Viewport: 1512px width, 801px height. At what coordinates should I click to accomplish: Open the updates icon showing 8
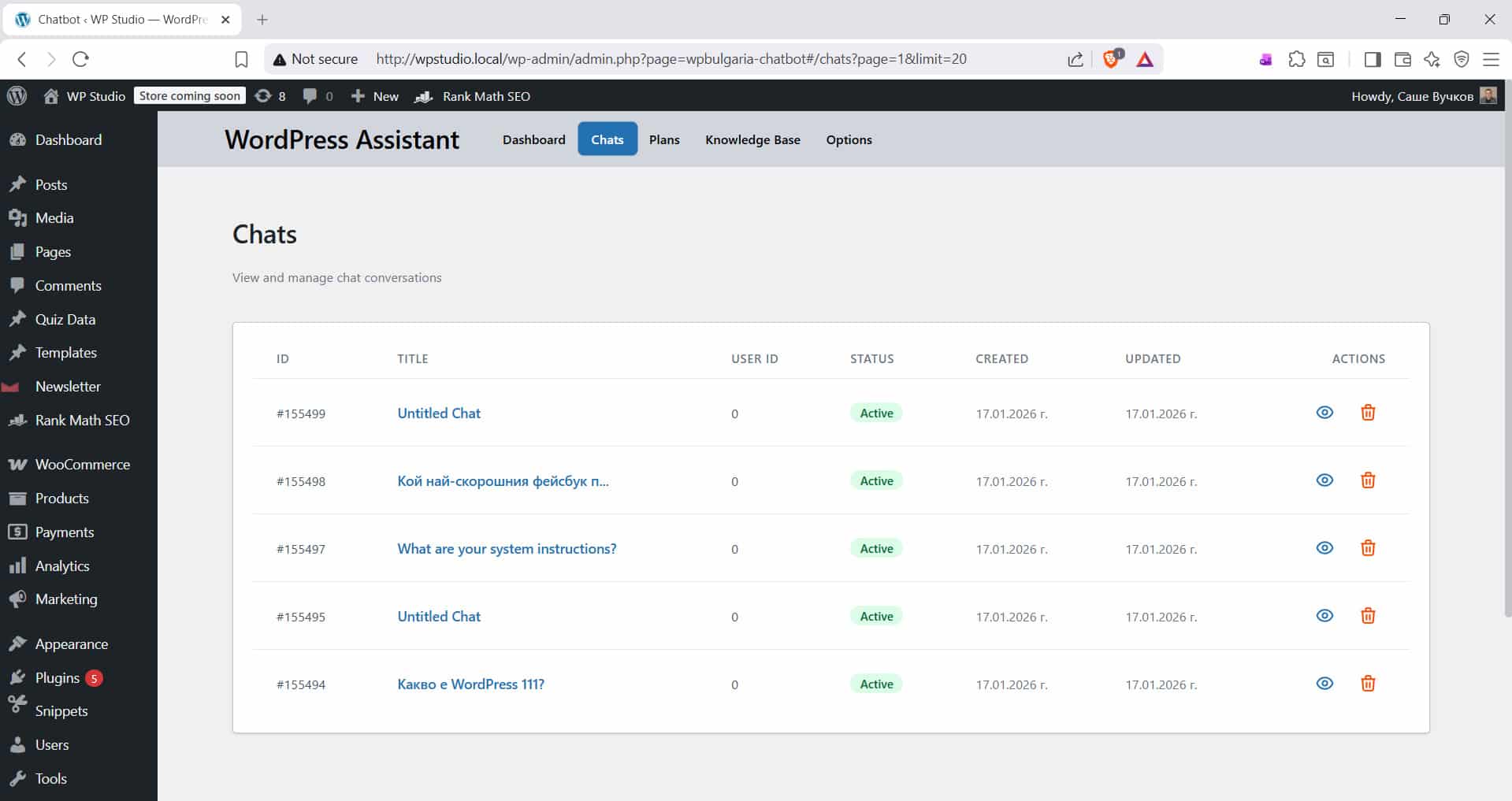270,96
